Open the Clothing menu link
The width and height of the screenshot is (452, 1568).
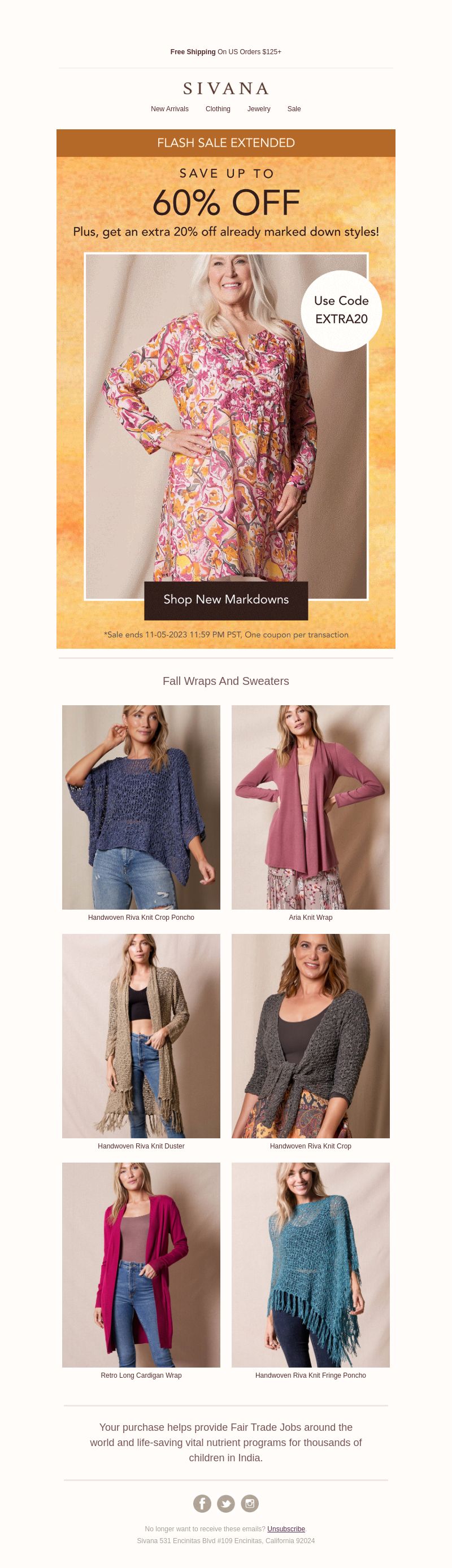point(218,109)
